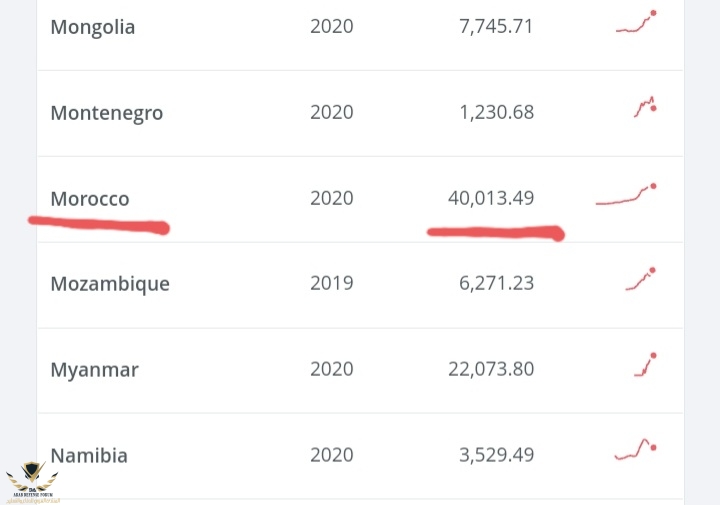Click Mozambique's value 6,271.23
Screen dimensions: 720x505
pos(496,284)
